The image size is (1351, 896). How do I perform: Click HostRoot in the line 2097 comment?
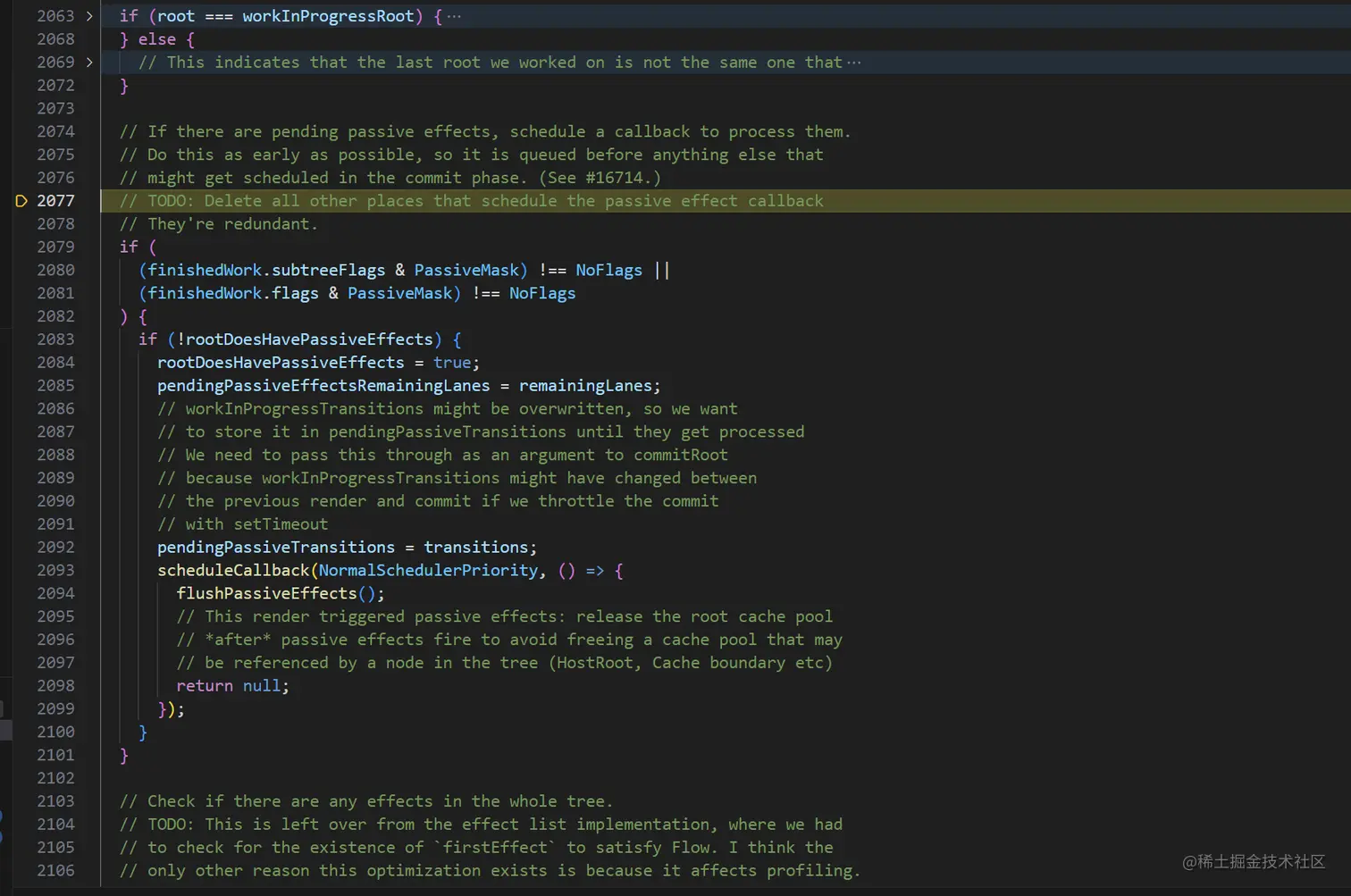(x=595, y=662)
